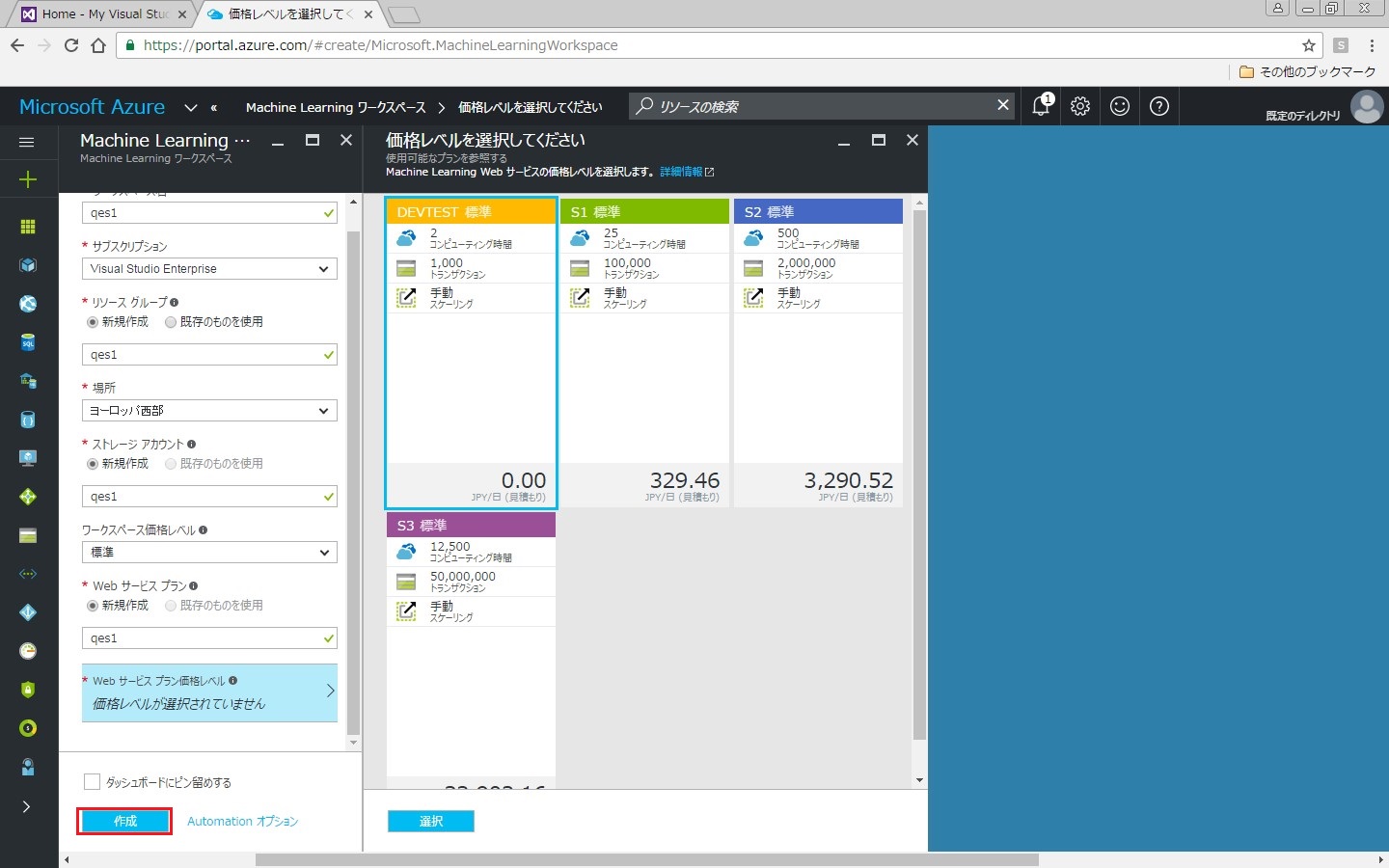The width and height of the screenshot is (1389, 868).
Task: Expand Web サービス プラン価格レベル selector
Action: coord(209,692)
